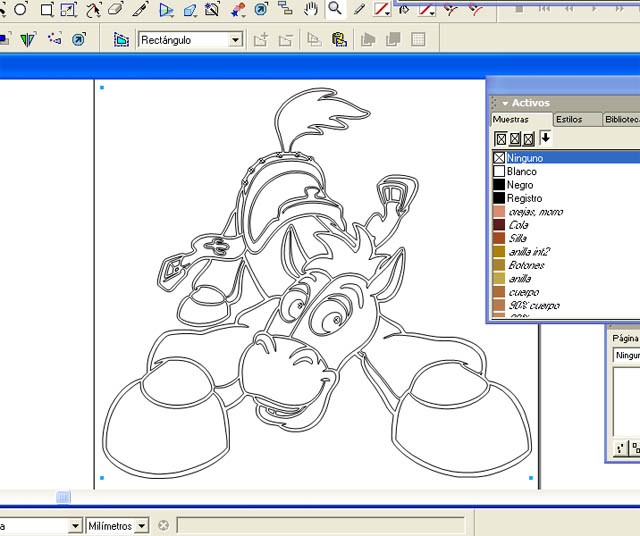Click the fill-and-stroke selector in Muestras
The width and height of the screenshot is (640, 536).
[x=529, y=139]
